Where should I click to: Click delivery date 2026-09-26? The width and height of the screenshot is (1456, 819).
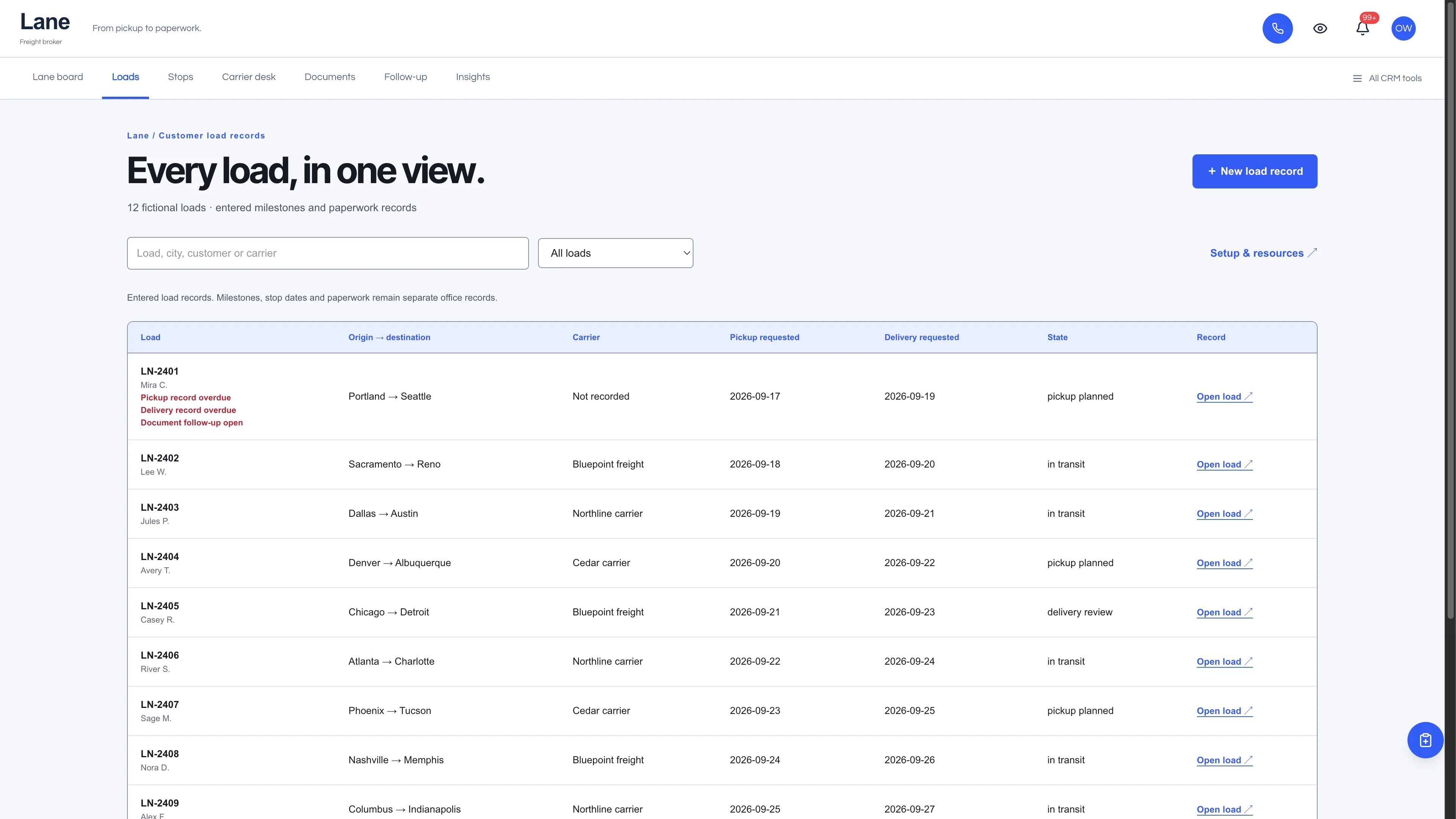point(910,760)
